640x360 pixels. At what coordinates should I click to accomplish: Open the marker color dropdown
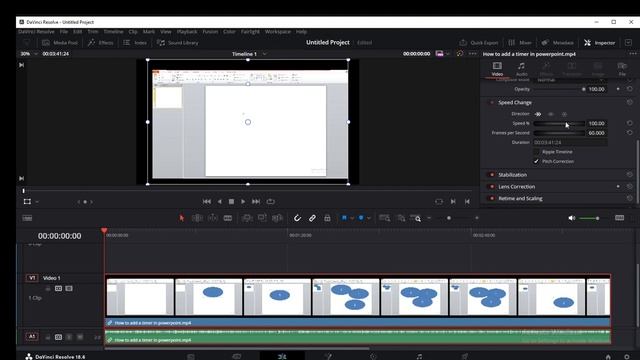point(369,218)
